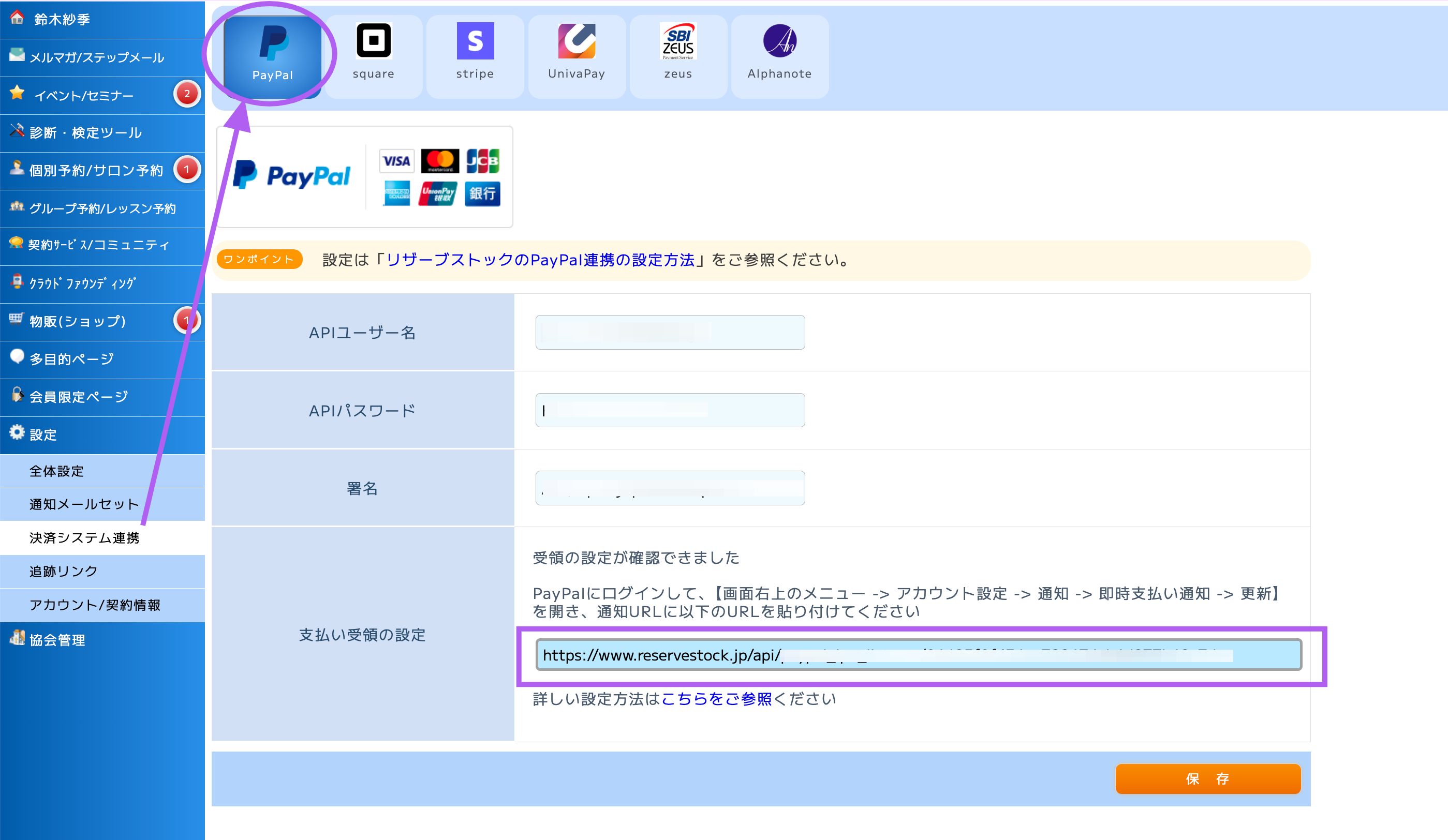Open the 協会管理 menu
The width and height of the screenshot is (1448, 840).
[102, 640]
